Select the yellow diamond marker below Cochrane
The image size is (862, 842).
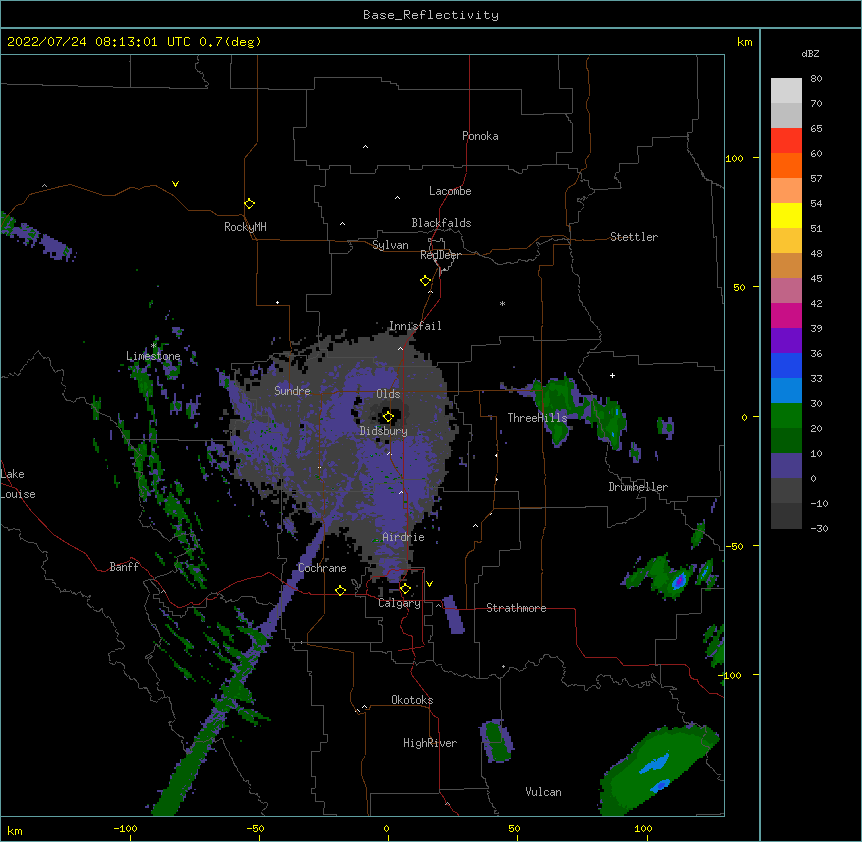click(340, 590)
